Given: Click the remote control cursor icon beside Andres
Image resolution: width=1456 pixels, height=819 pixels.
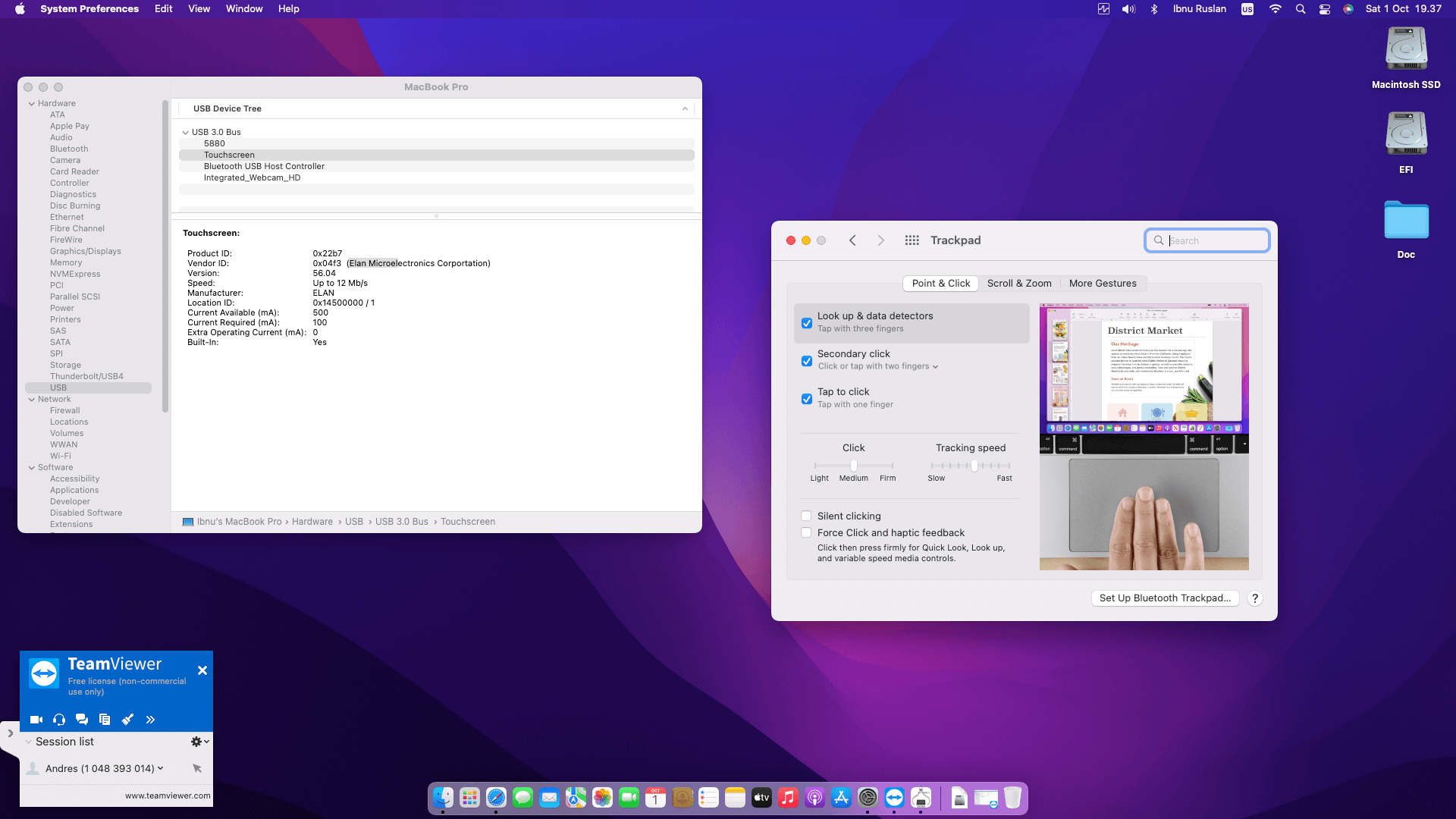Looking at the screenshot, I should coord(197,768).
